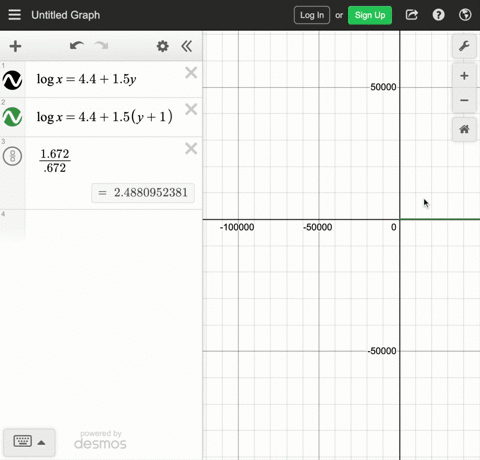Undo the last action
The height and width of the screenshot is (460, 480).
tap(77, 46)
